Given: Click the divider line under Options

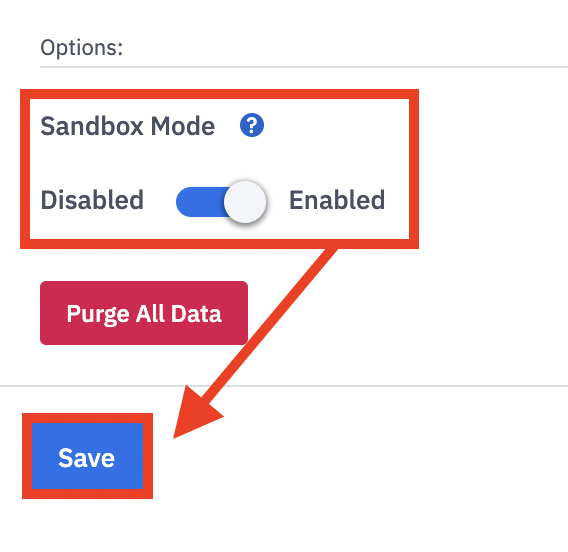Looking at the screenshot, I should (304, 67).
